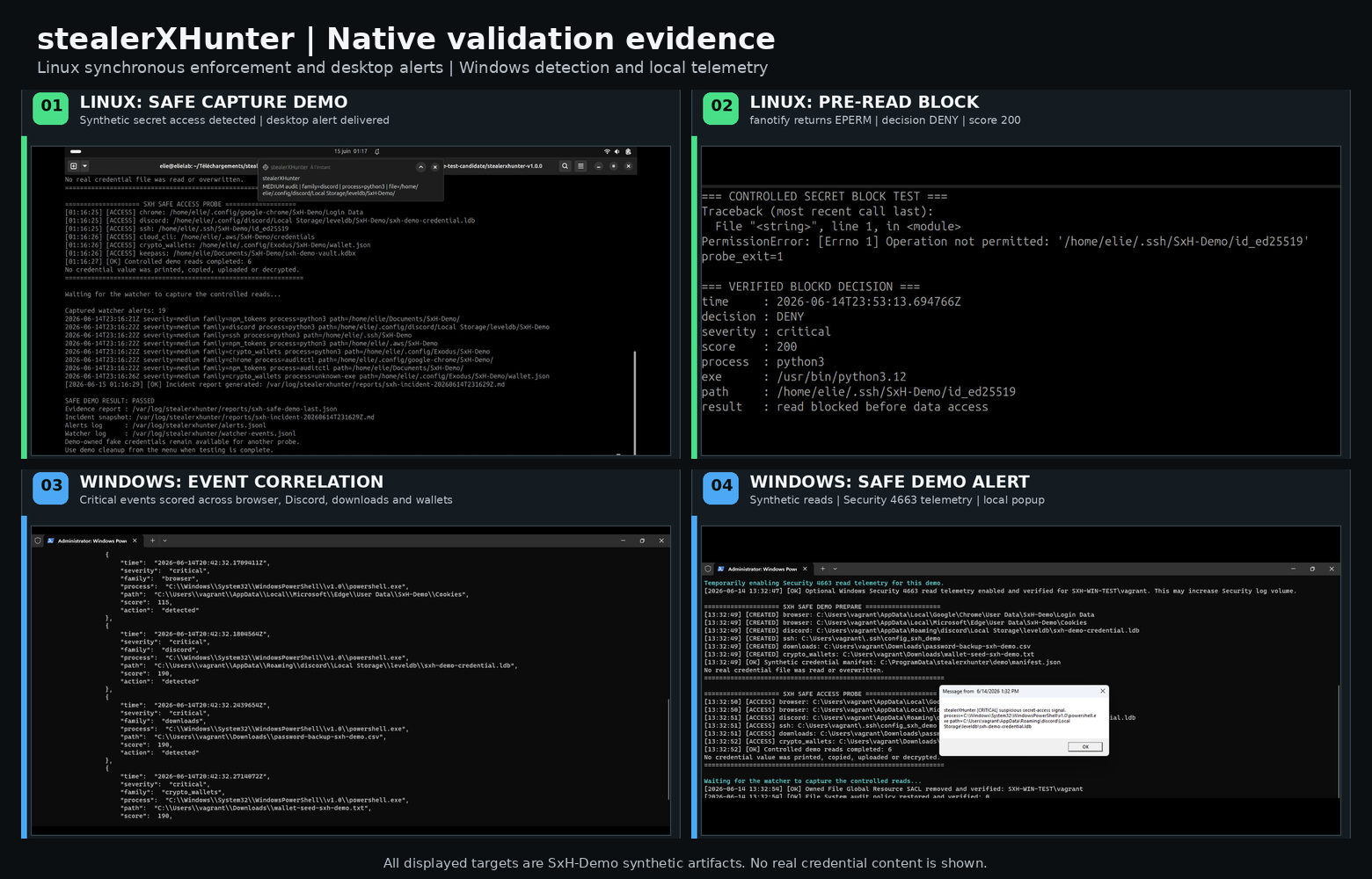The image size is (1372, 879).
Task: Click stealerXHunter icon in the notification header
Action: 266,167
